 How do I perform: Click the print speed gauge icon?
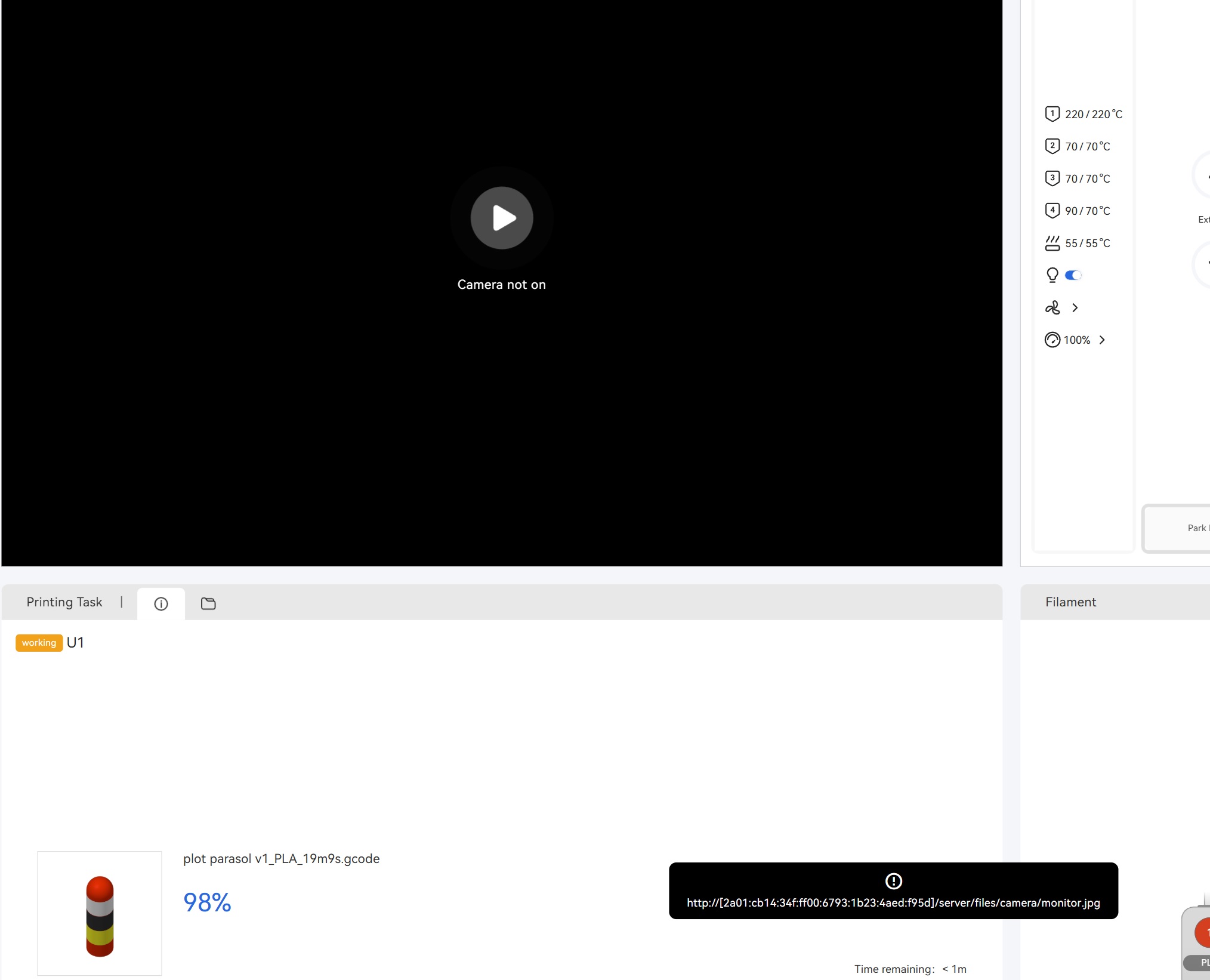click(1052, 340)
